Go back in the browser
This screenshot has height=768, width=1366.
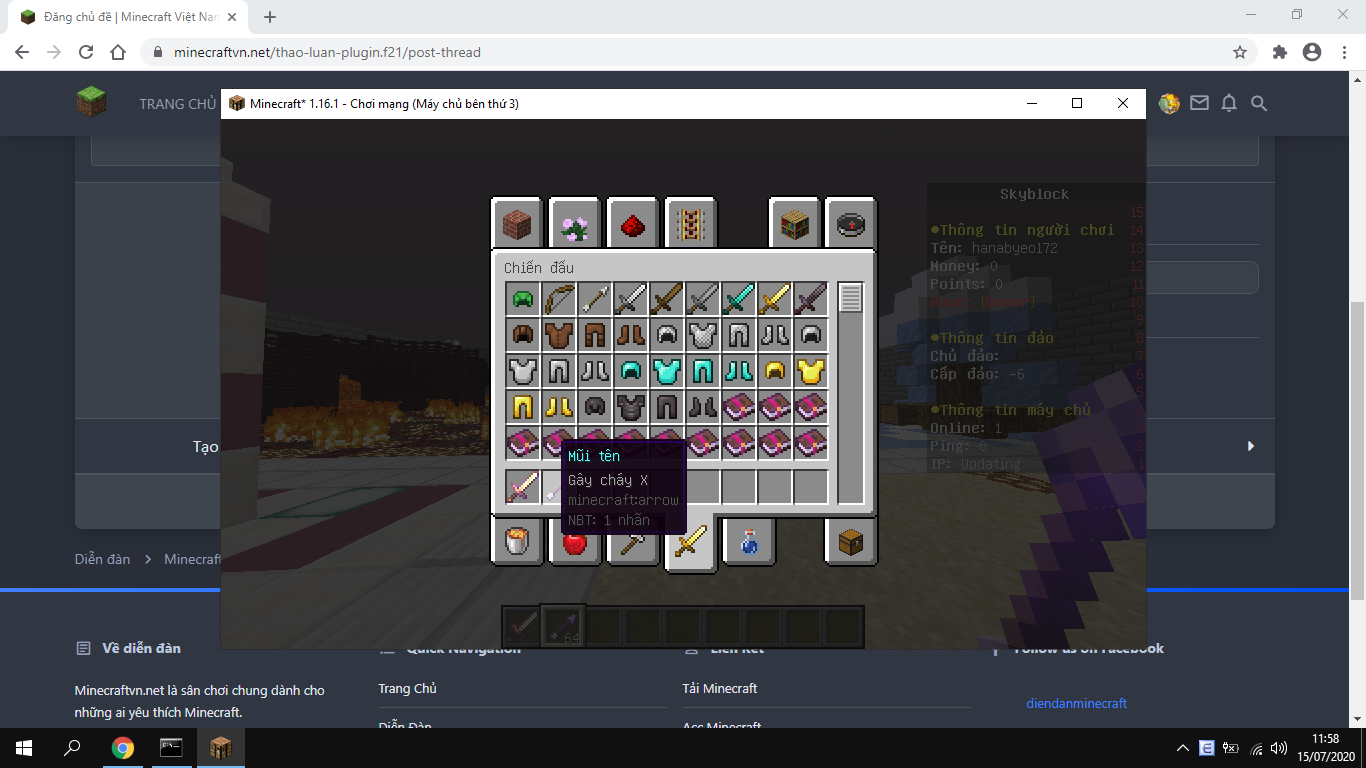click(x=22, y=52)
